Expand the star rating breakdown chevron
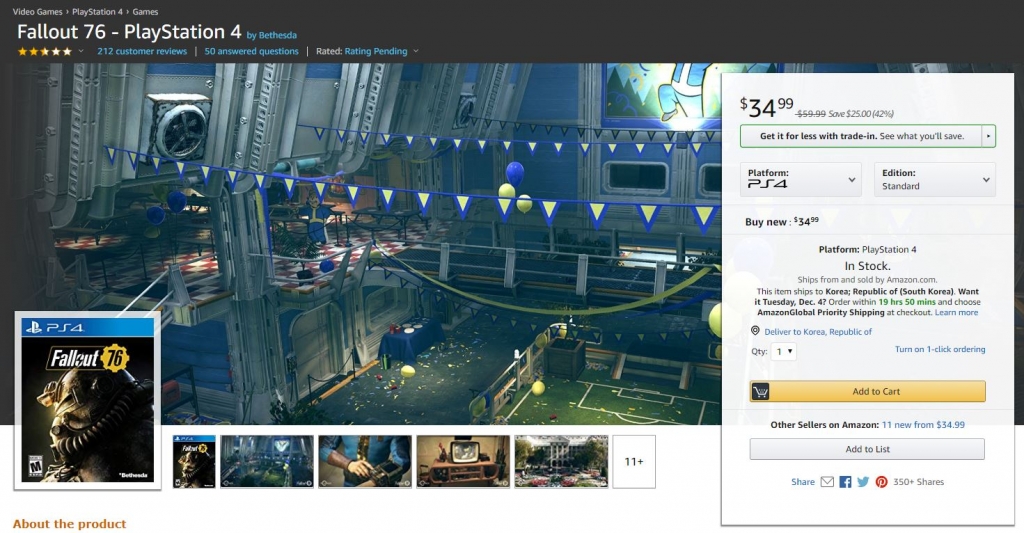The width and height of the screenshot is (1024, 533). pyautogui.click(x=81, y=51)
